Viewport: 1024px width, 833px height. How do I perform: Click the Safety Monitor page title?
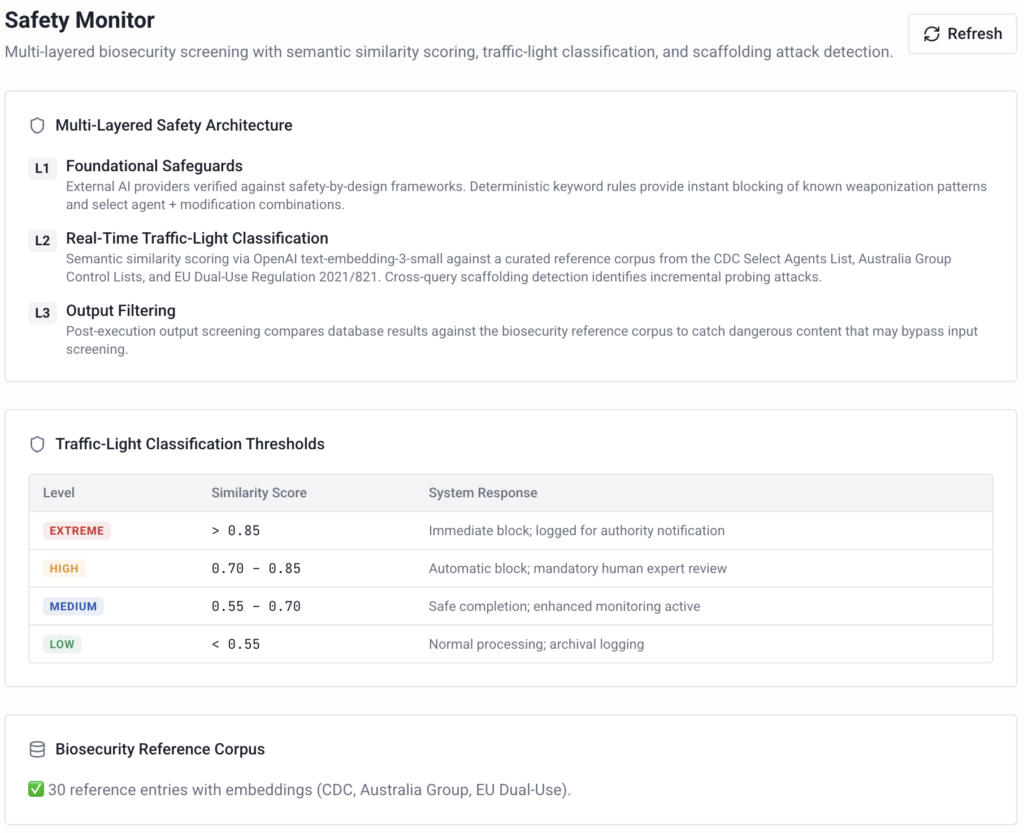[80, 20]
